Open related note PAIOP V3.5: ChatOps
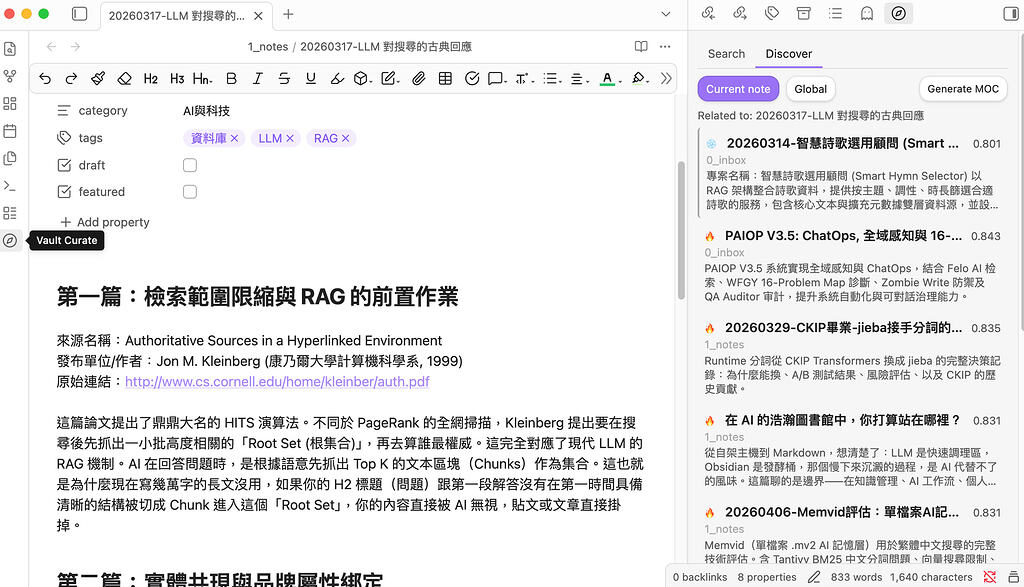Screen dimensions: 1024x587 [x=843, y=236]
